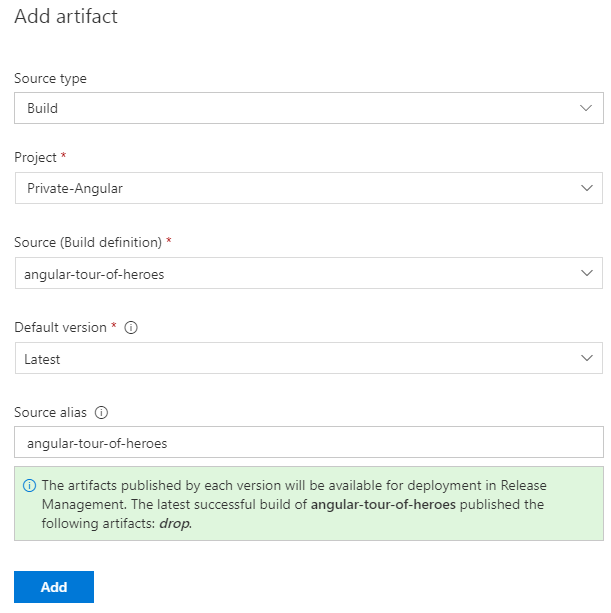The image size is (611, 613).
Task: Click the chevron arrow in Default version field
Action: [586, 358]
